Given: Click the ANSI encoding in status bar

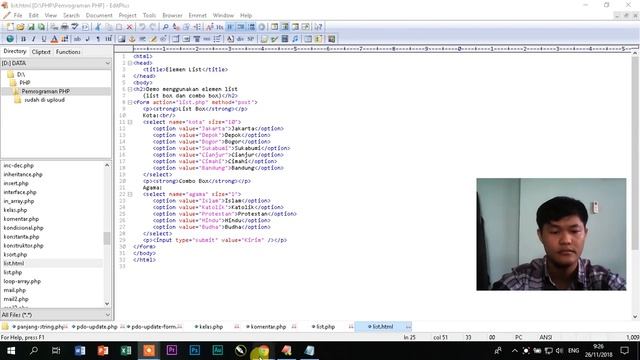Looking at the screenshot, I should [x=546, y=337].
